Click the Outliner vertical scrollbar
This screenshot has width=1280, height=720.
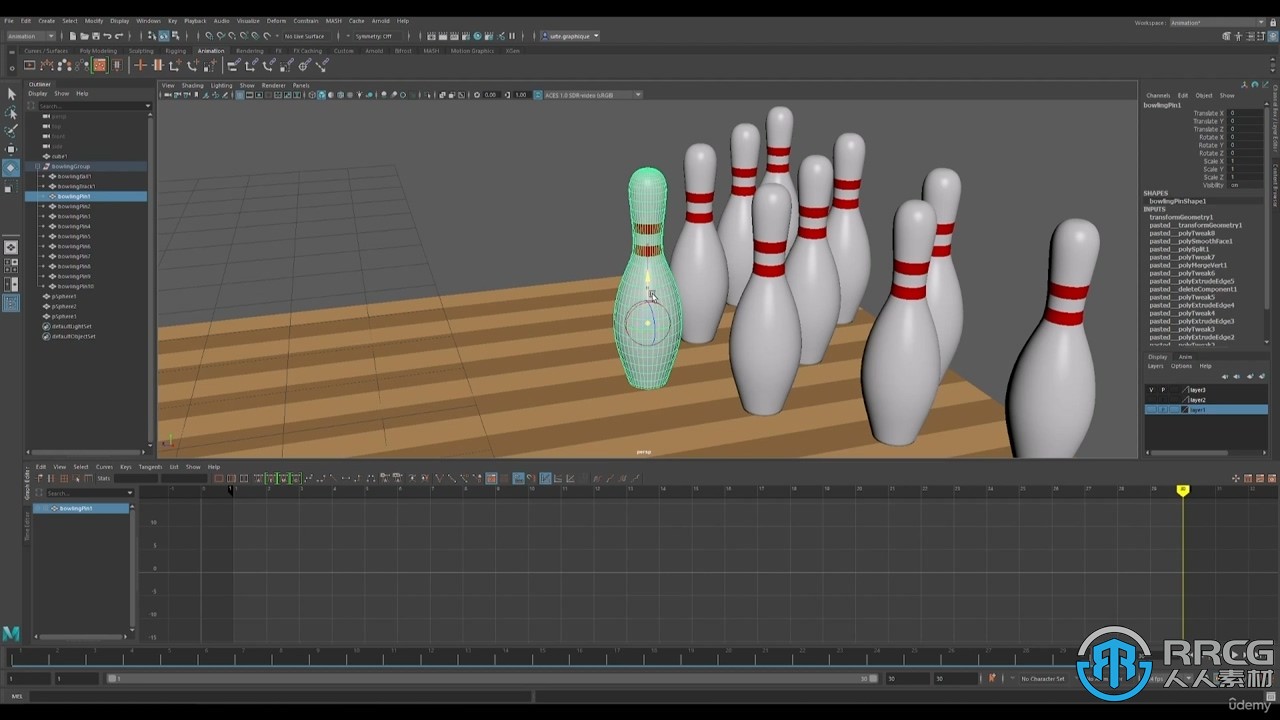[151, 280]
